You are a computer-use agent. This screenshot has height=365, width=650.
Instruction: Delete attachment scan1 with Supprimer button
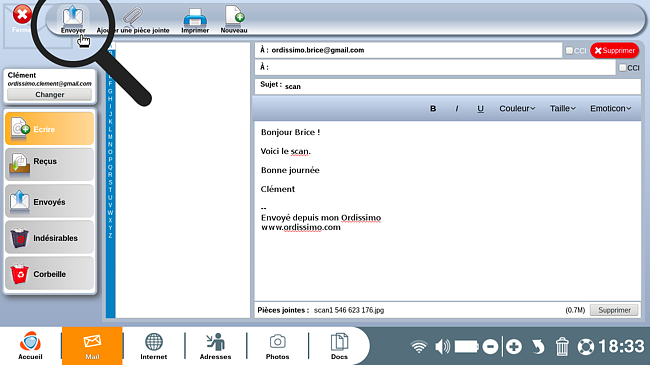pyautogui.click(x=614, y=310)
